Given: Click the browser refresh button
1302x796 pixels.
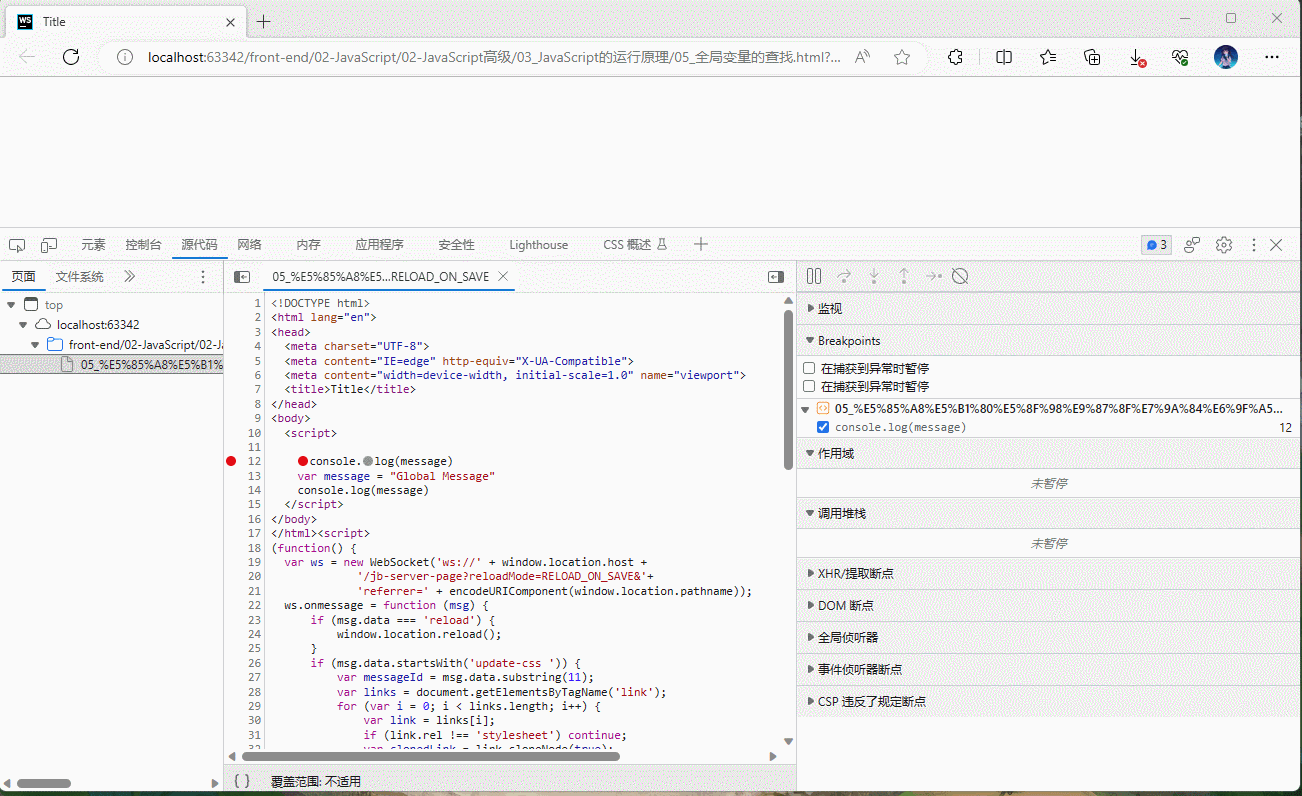Looking at the screenshot, I should click(x=71, y=57).
